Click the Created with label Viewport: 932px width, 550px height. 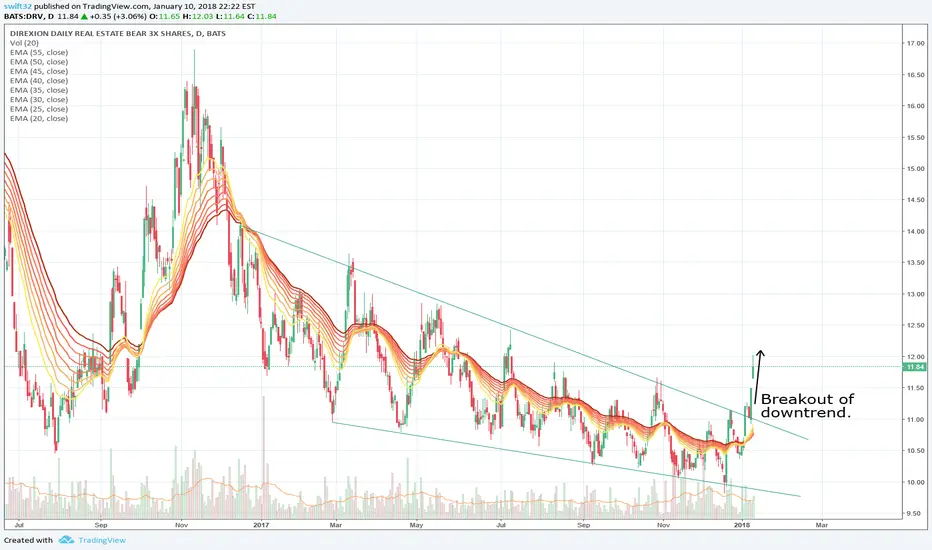[29, 540]
